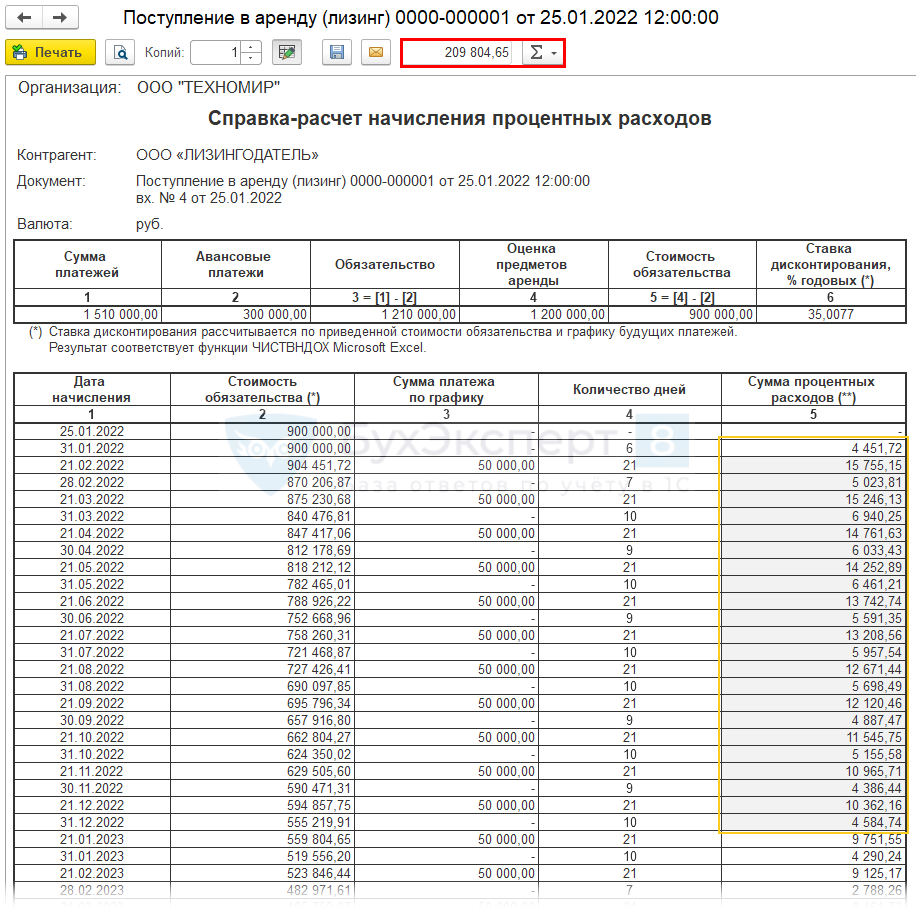
Task: Go forward with the right arrow button
Action: coord(60,18)
